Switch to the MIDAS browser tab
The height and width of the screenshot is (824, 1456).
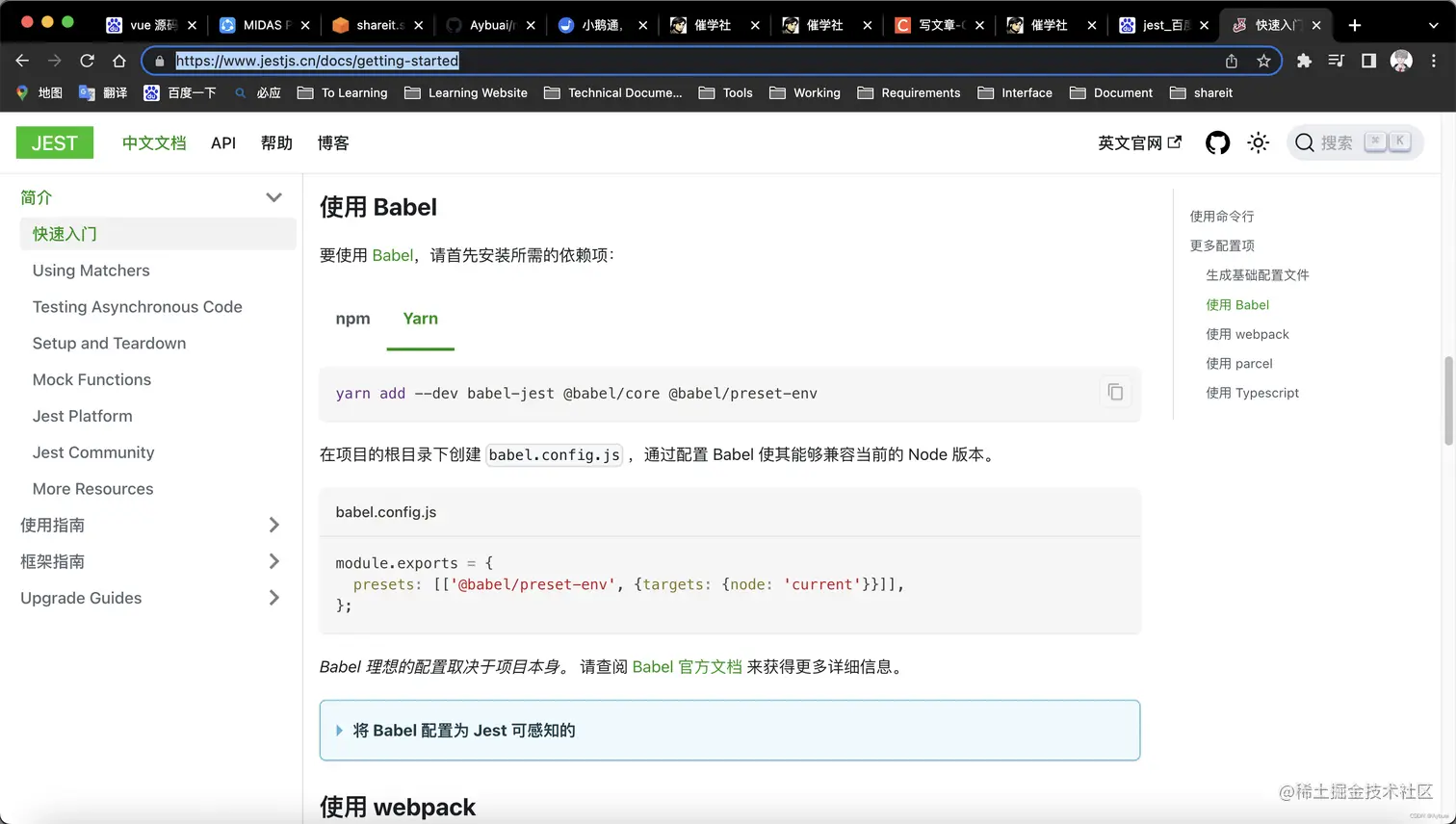click(x=264, y=25)
